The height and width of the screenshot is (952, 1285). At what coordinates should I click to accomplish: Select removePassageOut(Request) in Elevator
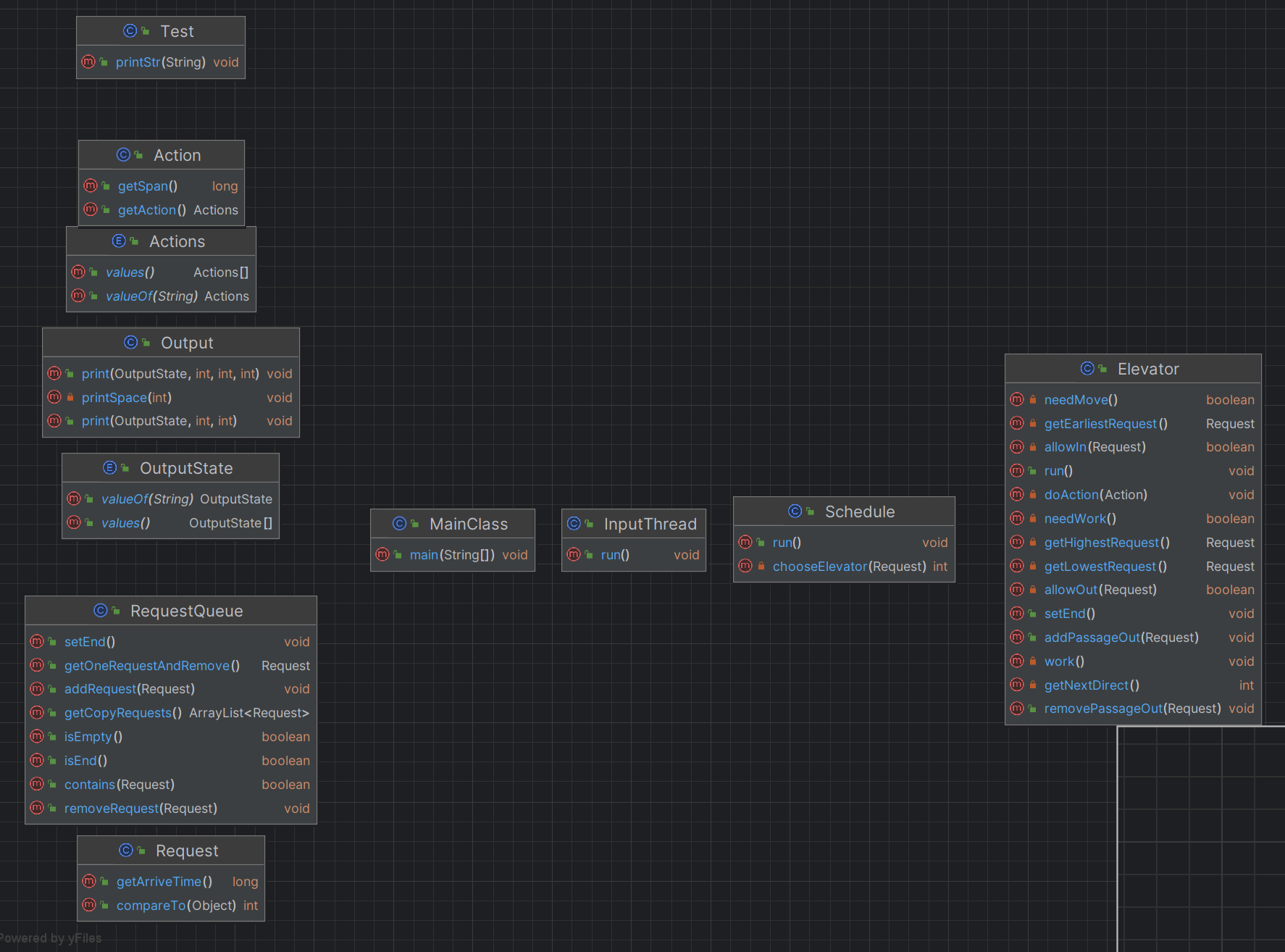(1133, 708)
